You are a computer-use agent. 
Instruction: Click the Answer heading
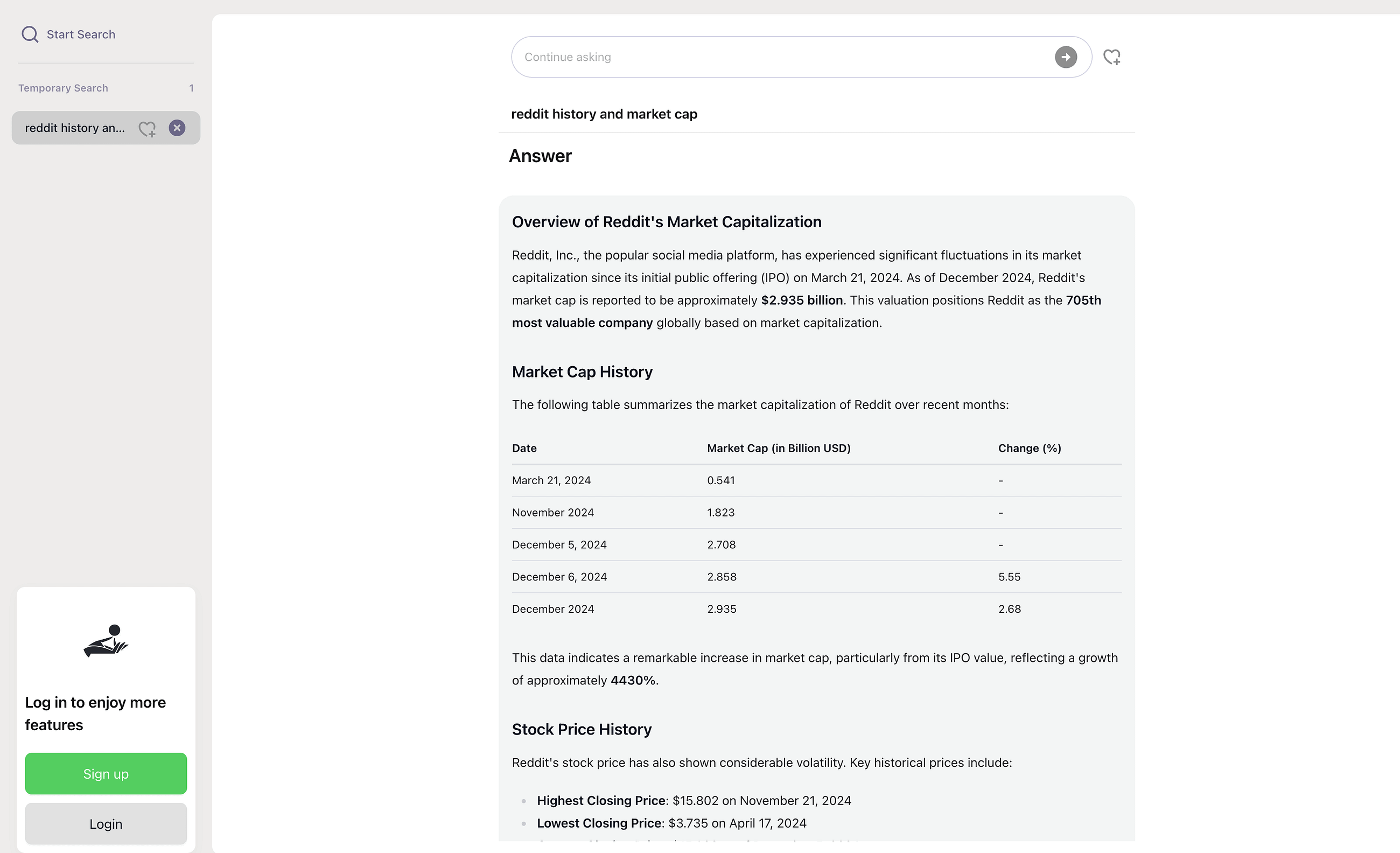tap(540, 156)
